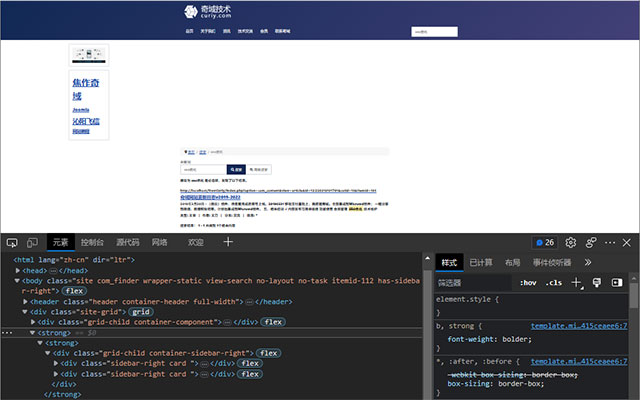Viewport: 640px width, 400px height.
Task: Click the advanced search button beside submit
Action: tap(259, 169)
